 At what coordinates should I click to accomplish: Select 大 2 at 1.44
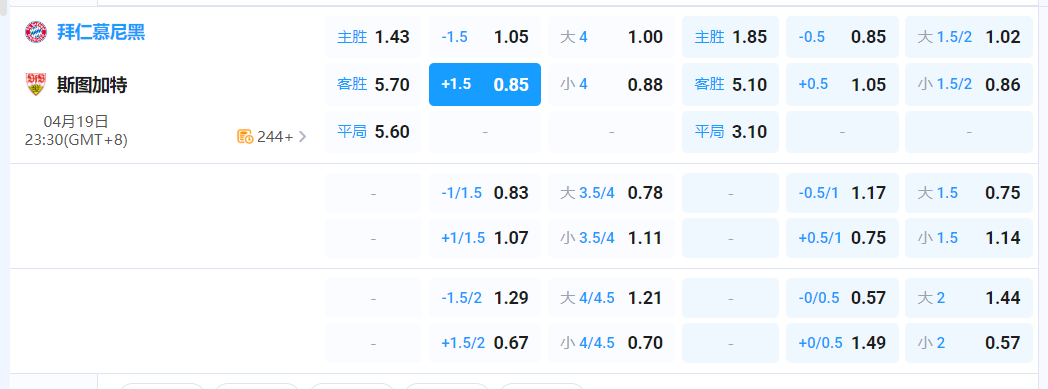969,298
